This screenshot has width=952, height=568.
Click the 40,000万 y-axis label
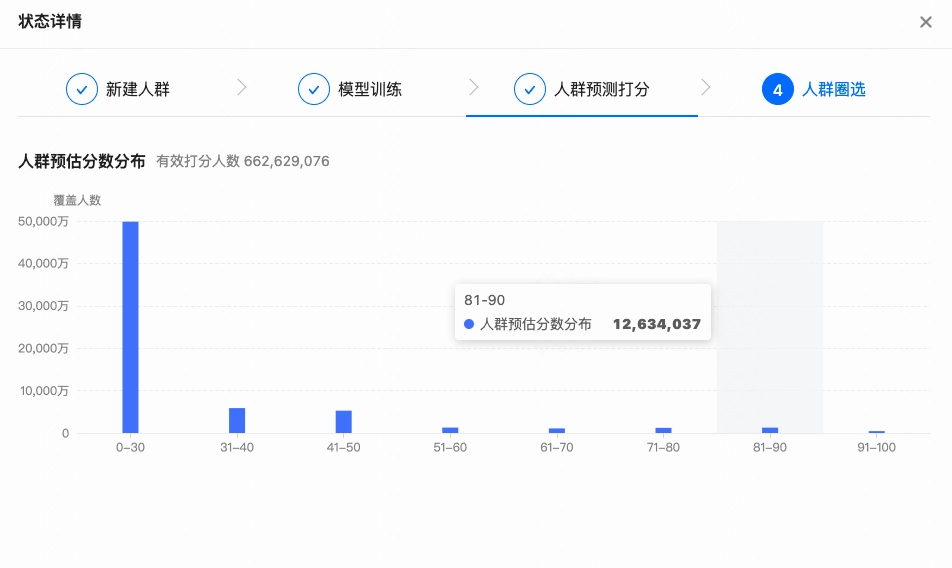(x=43, y=263)
